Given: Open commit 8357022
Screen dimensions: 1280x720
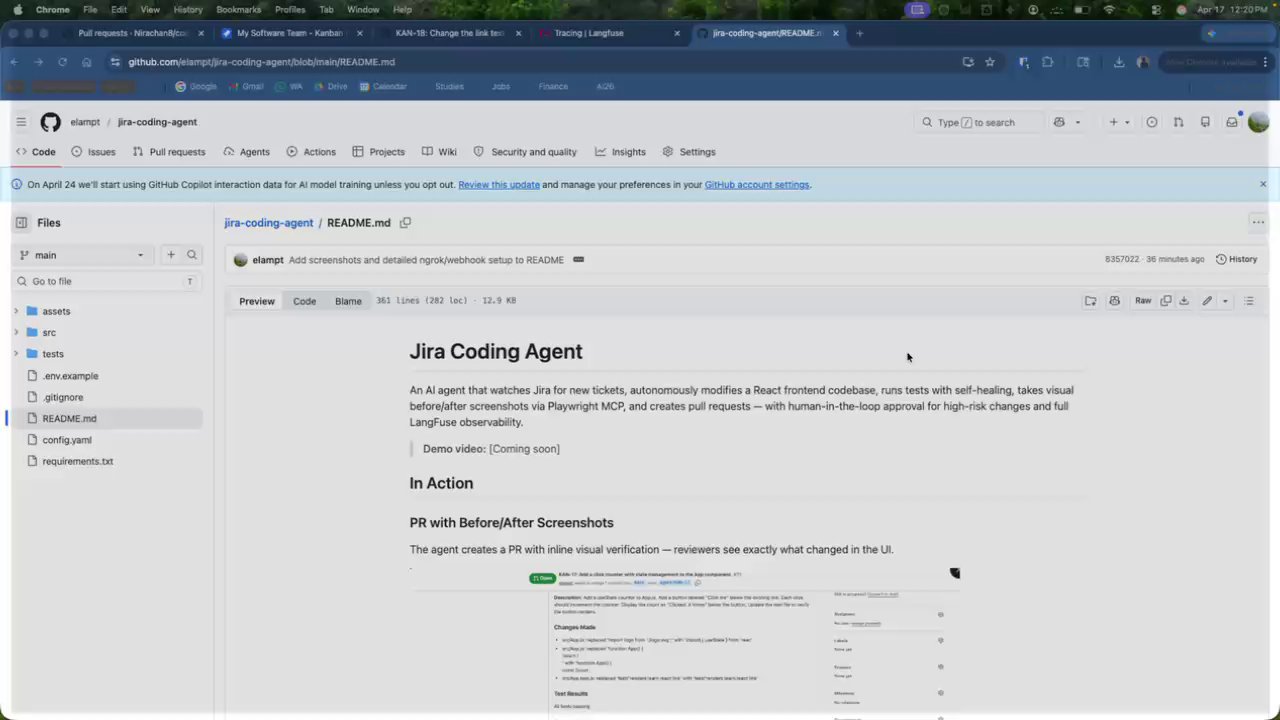Looking at the screenshot, I should coord(1122,259).
